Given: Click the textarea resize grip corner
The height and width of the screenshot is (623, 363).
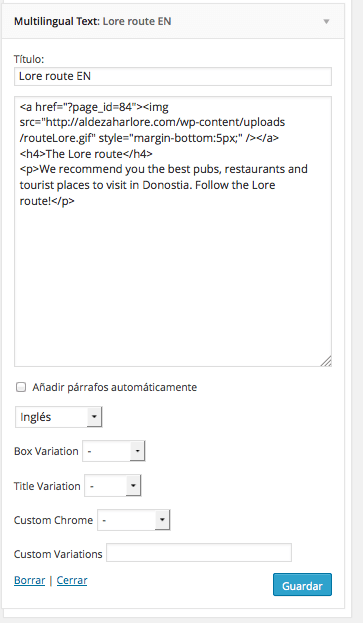Looking at the screenshot, I should click(x=326, y=361).
